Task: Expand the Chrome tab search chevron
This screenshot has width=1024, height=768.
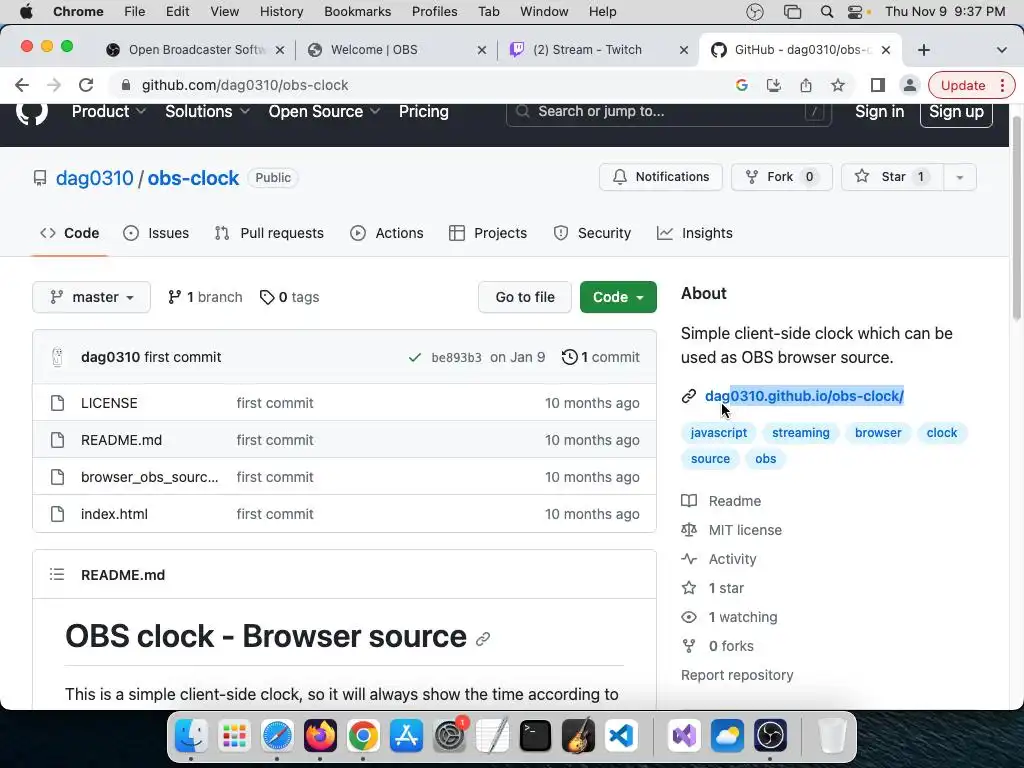Action: pos(1001,50)
